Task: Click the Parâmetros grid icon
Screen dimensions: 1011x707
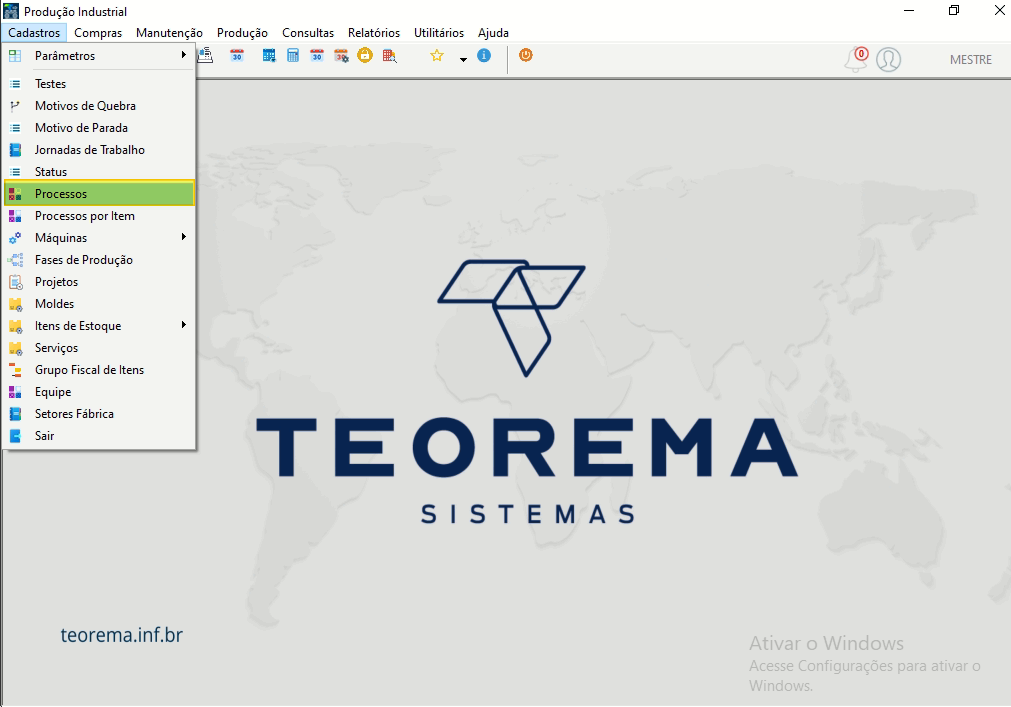Action: coord(15,56)
